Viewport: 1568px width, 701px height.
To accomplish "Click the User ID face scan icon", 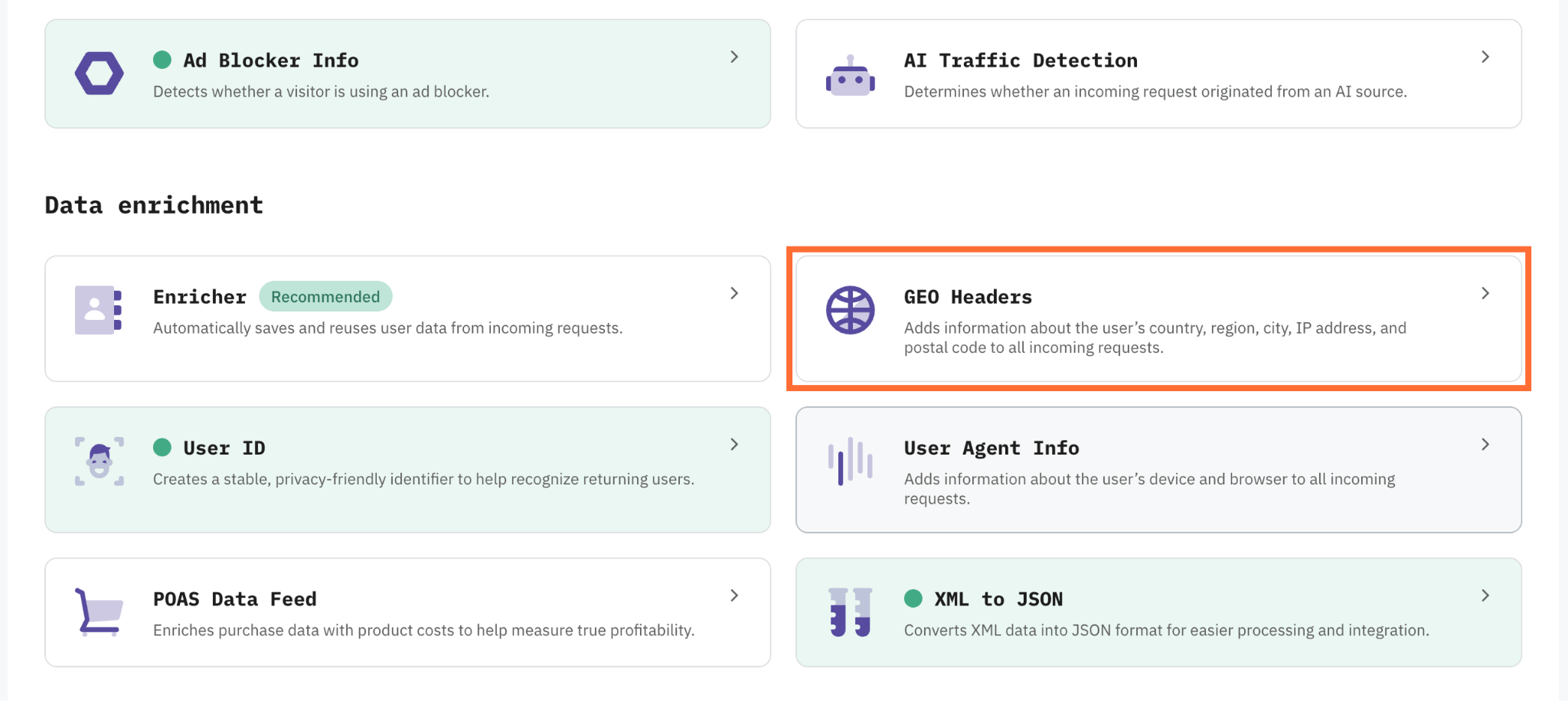I will (x=100, y=461).
